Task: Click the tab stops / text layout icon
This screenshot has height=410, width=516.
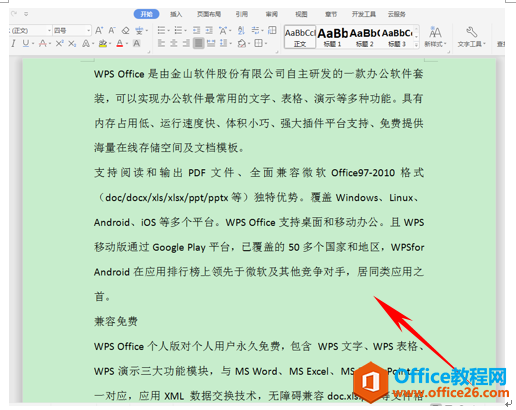Action: pos(272,30)
